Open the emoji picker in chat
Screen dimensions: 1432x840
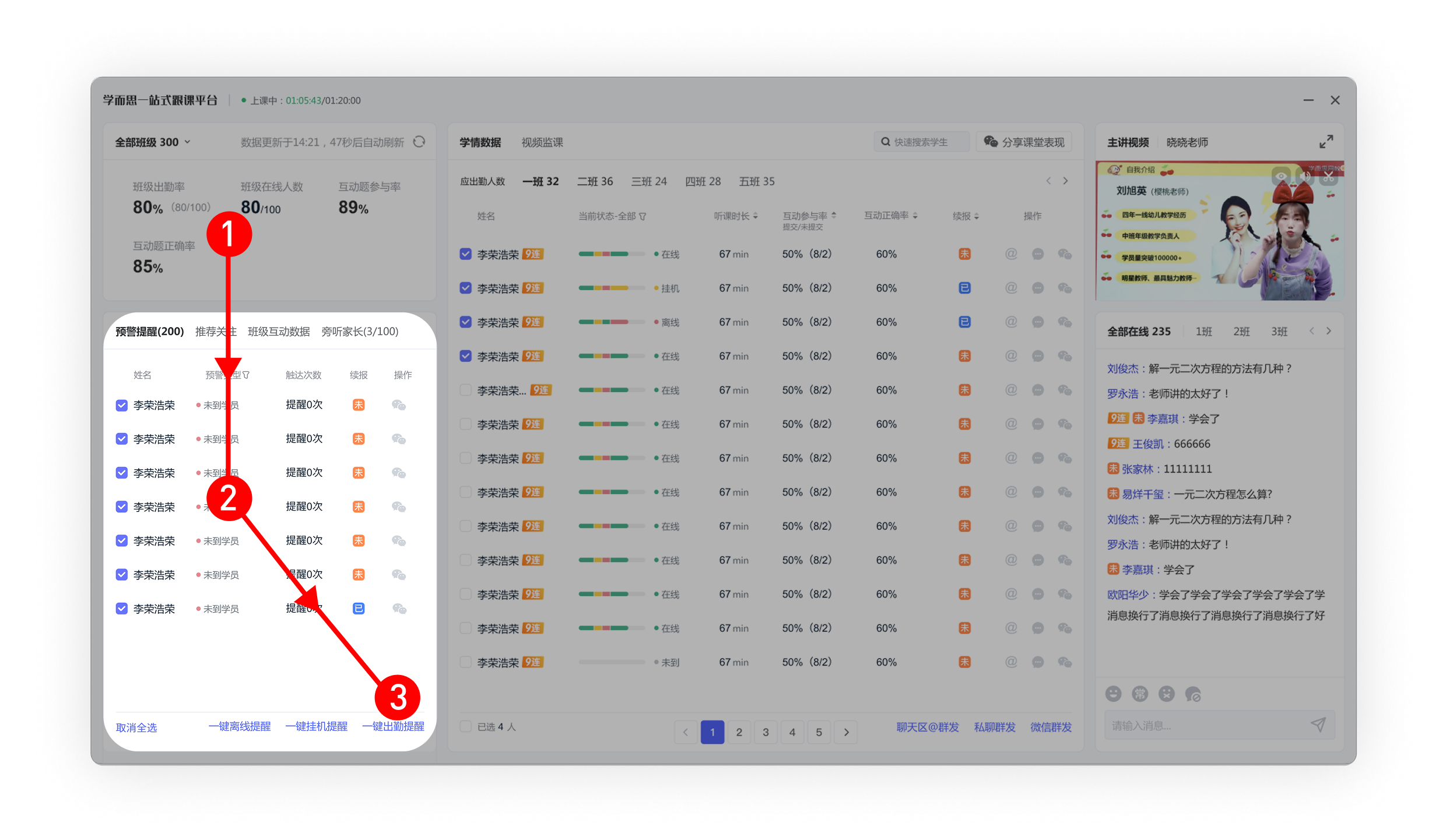click(x=1113, y=694)
